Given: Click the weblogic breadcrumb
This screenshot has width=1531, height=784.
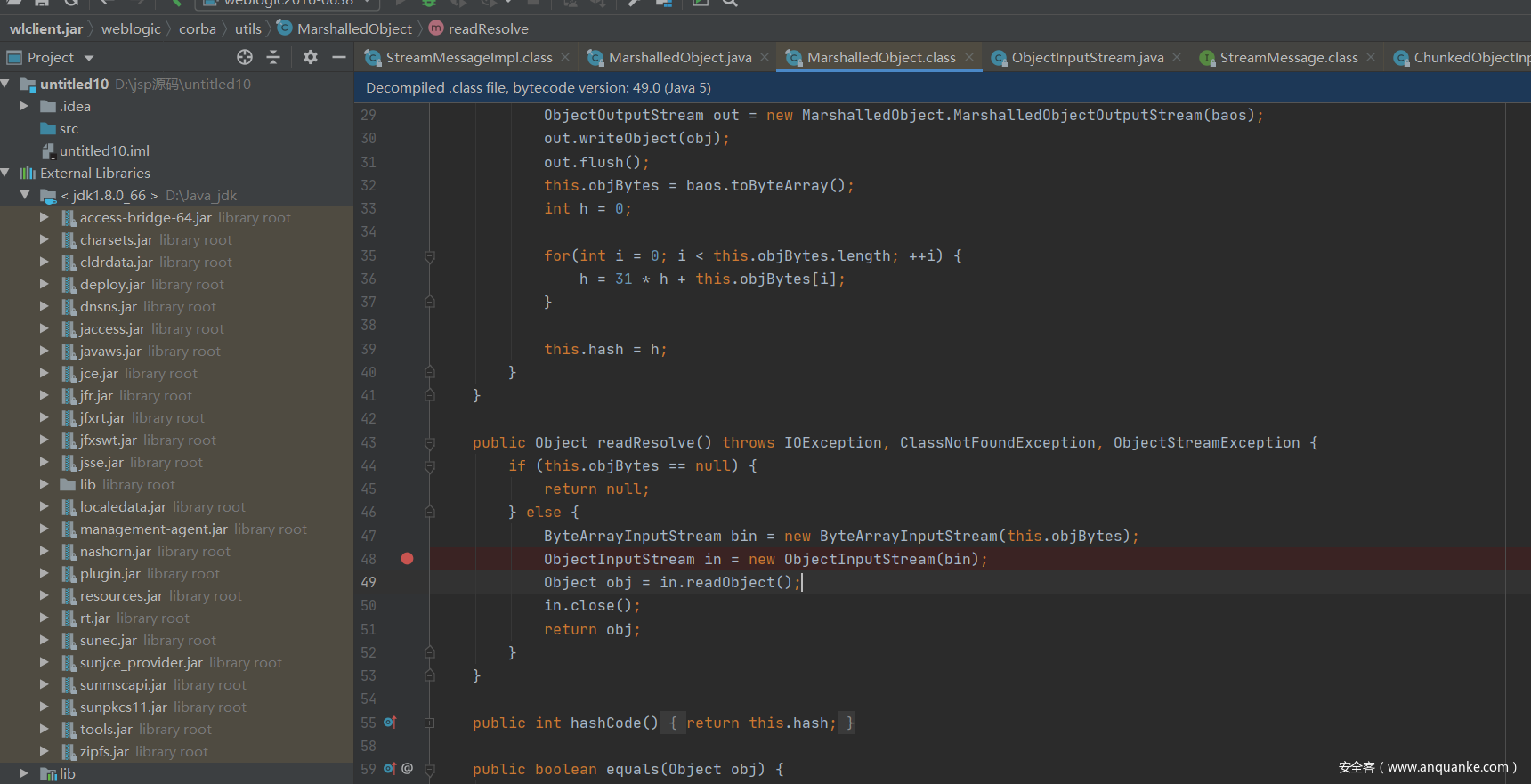Looking at the screenshot, I should point(131,28).
